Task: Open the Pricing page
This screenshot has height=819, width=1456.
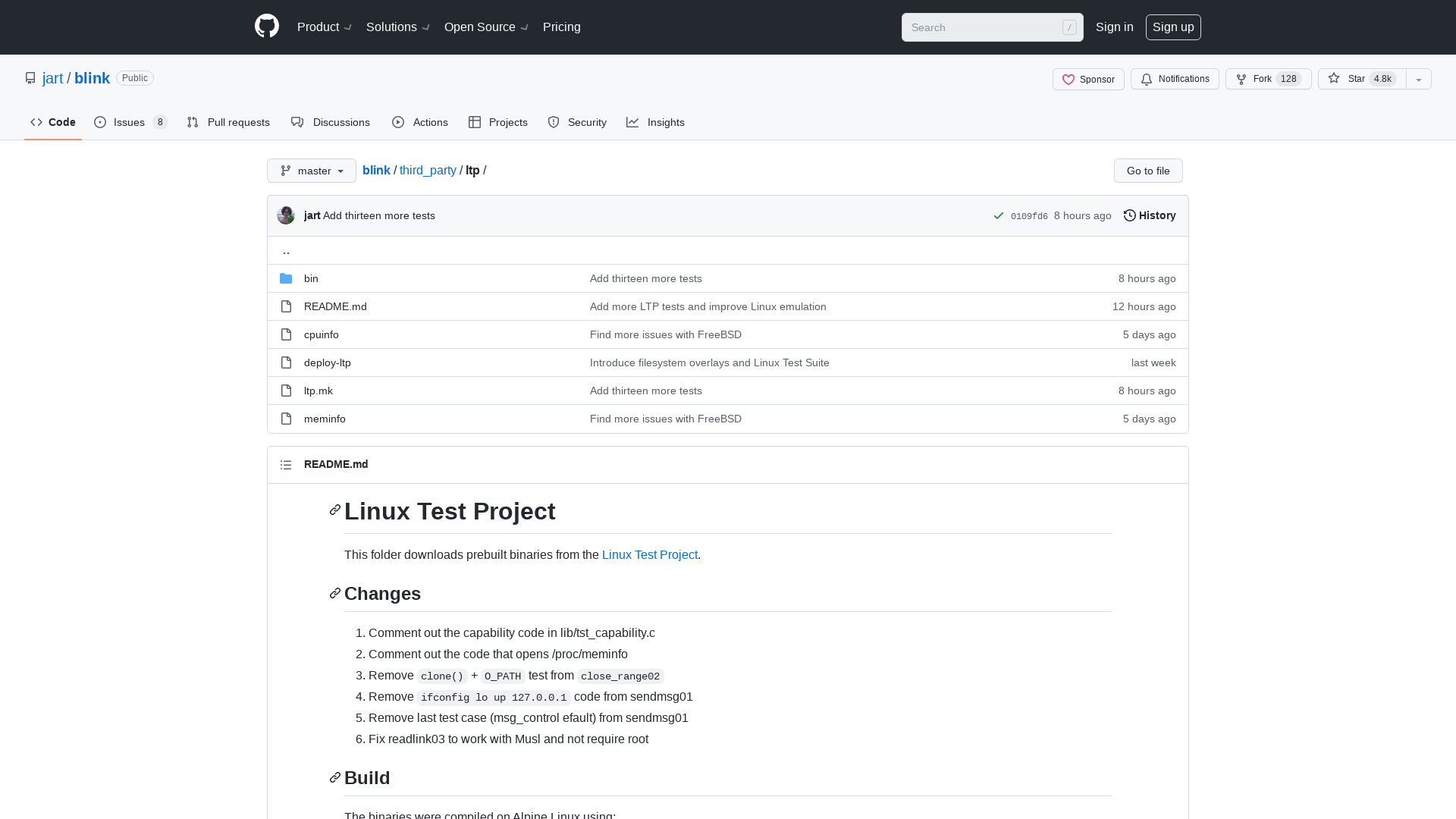Action: pyautogui.click(x=562, y=27)
